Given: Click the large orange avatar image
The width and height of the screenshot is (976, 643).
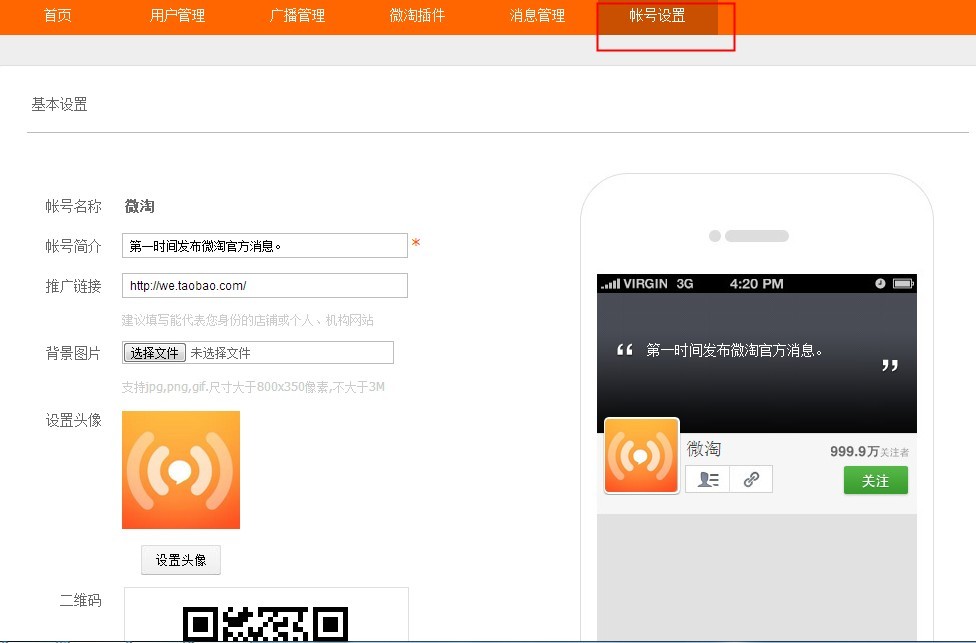Looking at the screenshot, I should click(x=181, y=470).
